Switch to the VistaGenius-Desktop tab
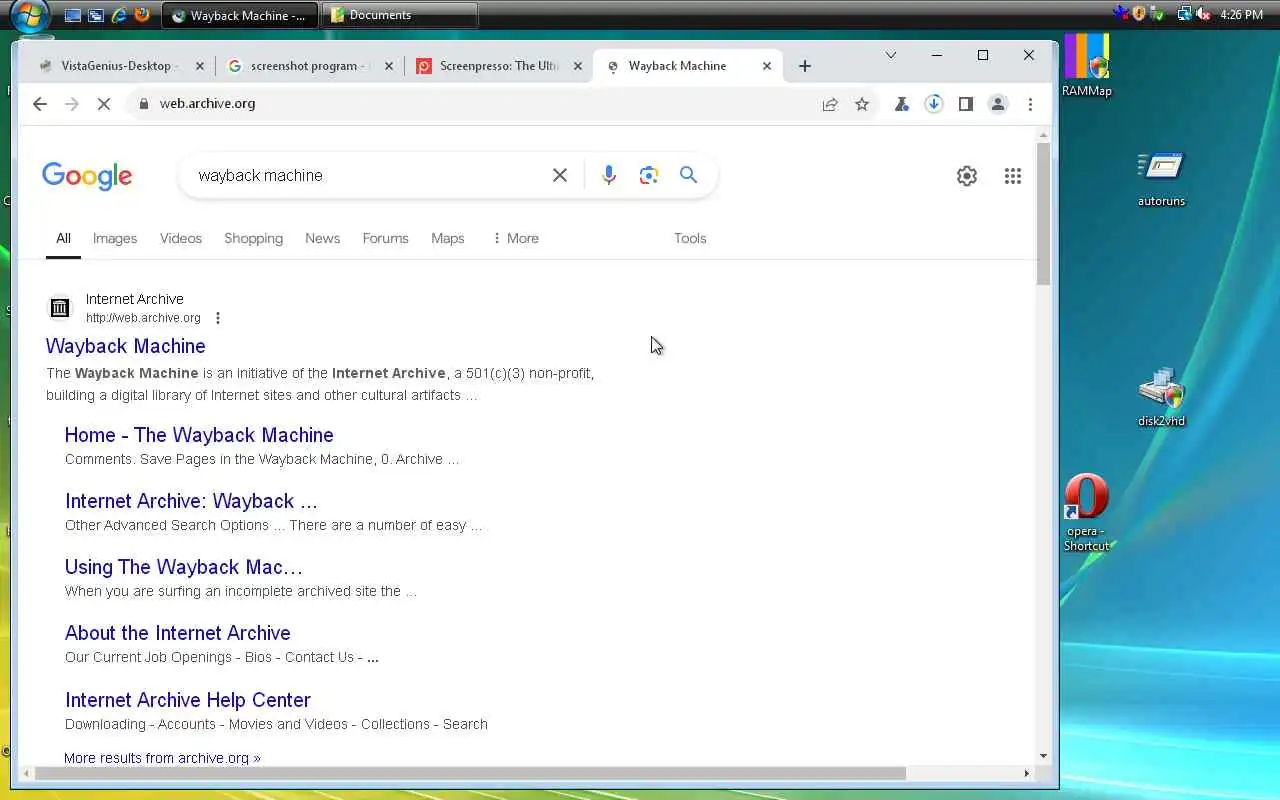 pos(117,66)
